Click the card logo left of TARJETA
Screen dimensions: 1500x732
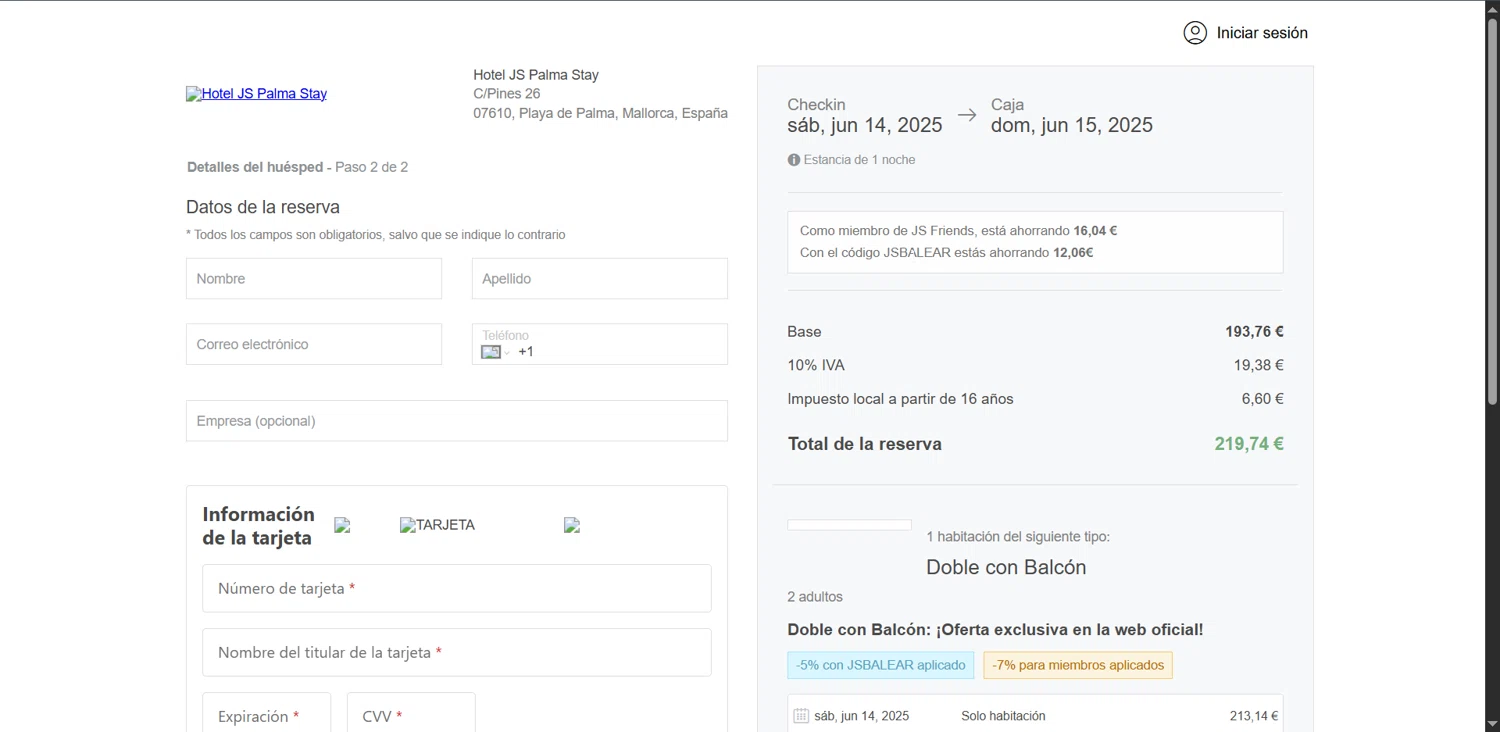(x=342, y=525)
